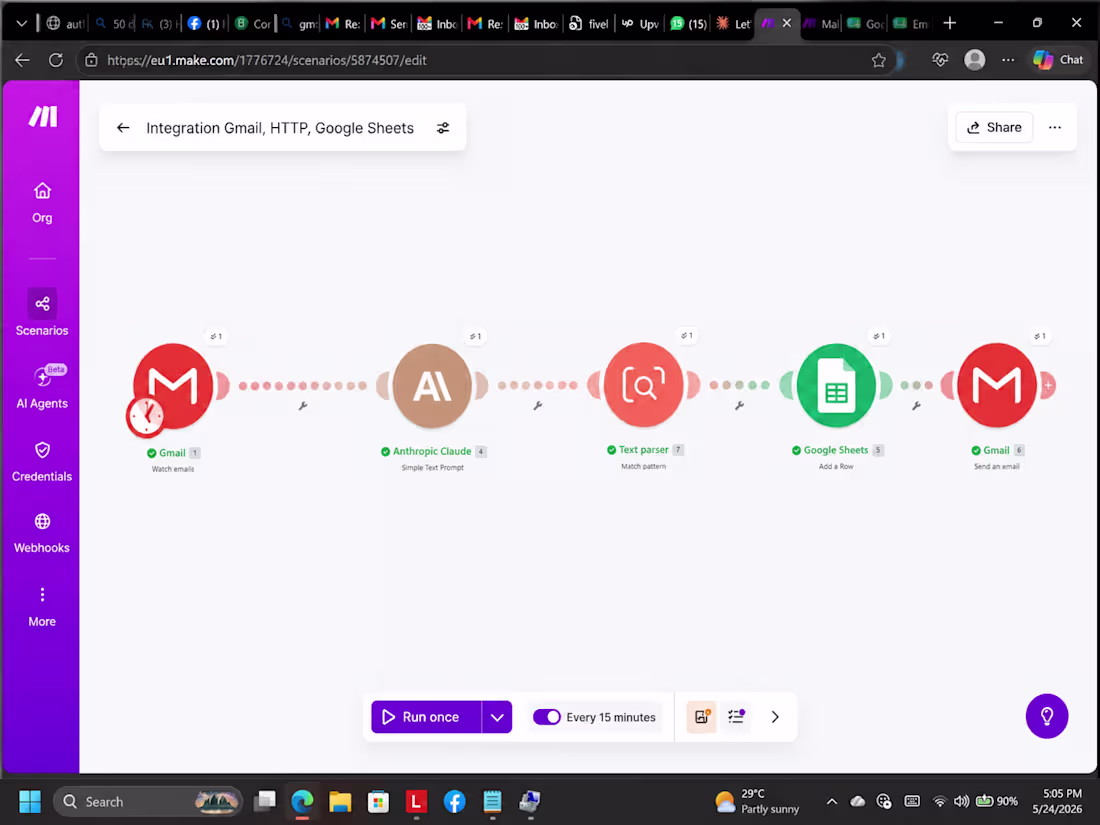Switch to the Let browser tab
Screen dimensions: 1100x825
pos(733,23)
